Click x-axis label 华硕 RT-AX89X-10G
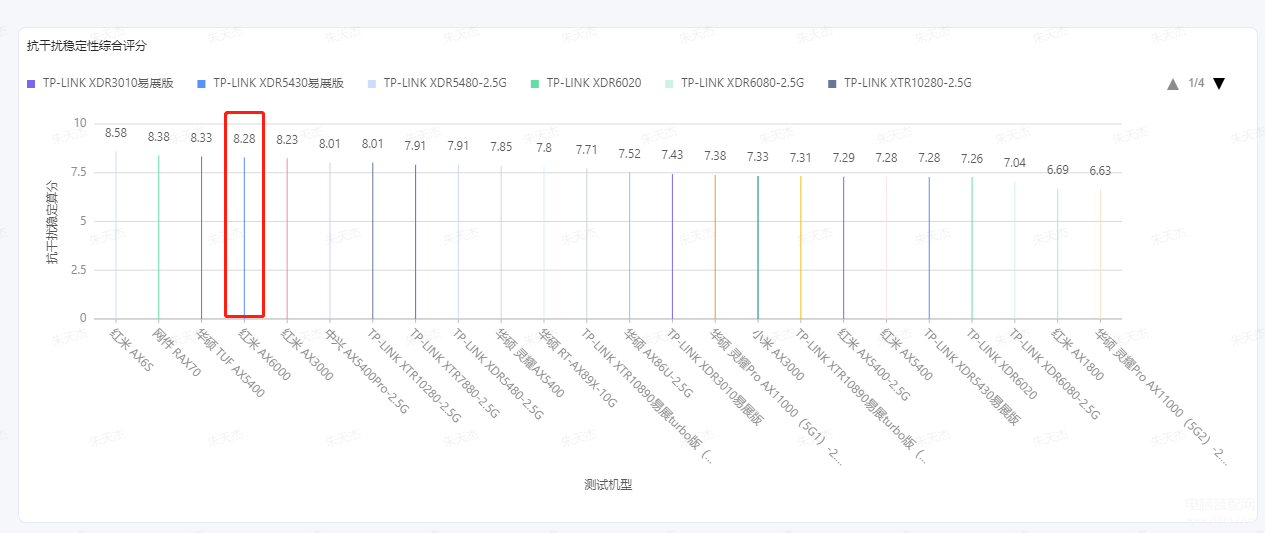The image size is (1265, 533). 580,369
